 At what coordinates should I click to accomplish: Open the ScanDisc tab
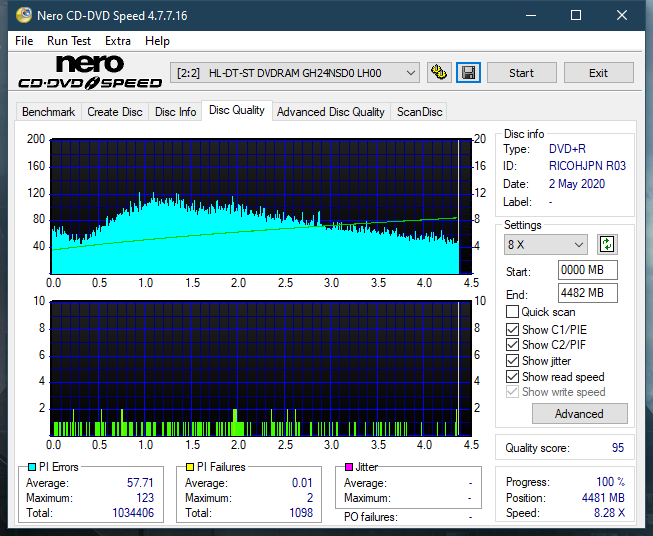[x=419, y=112]
